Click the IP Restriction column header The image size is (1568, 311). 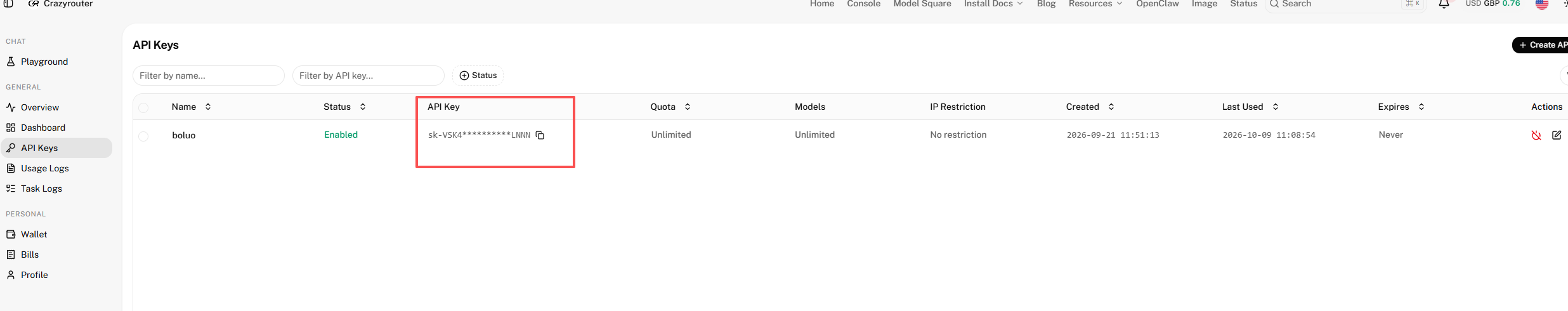(958, 107)
